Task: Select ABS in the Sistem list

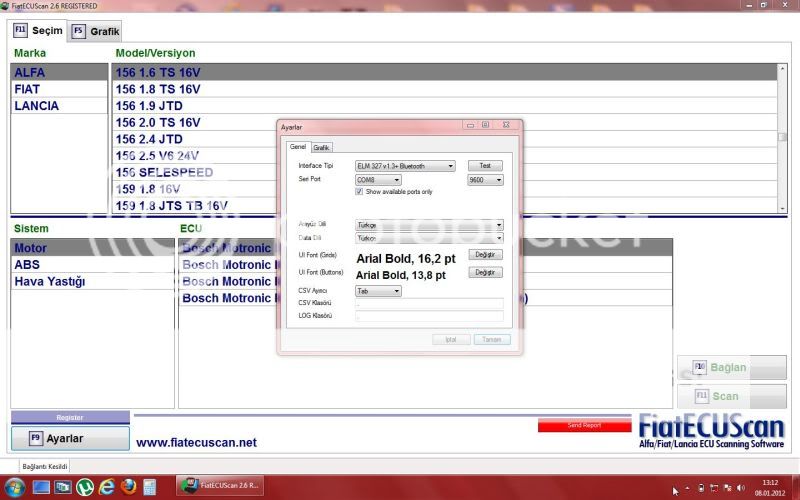Action: 92,265
